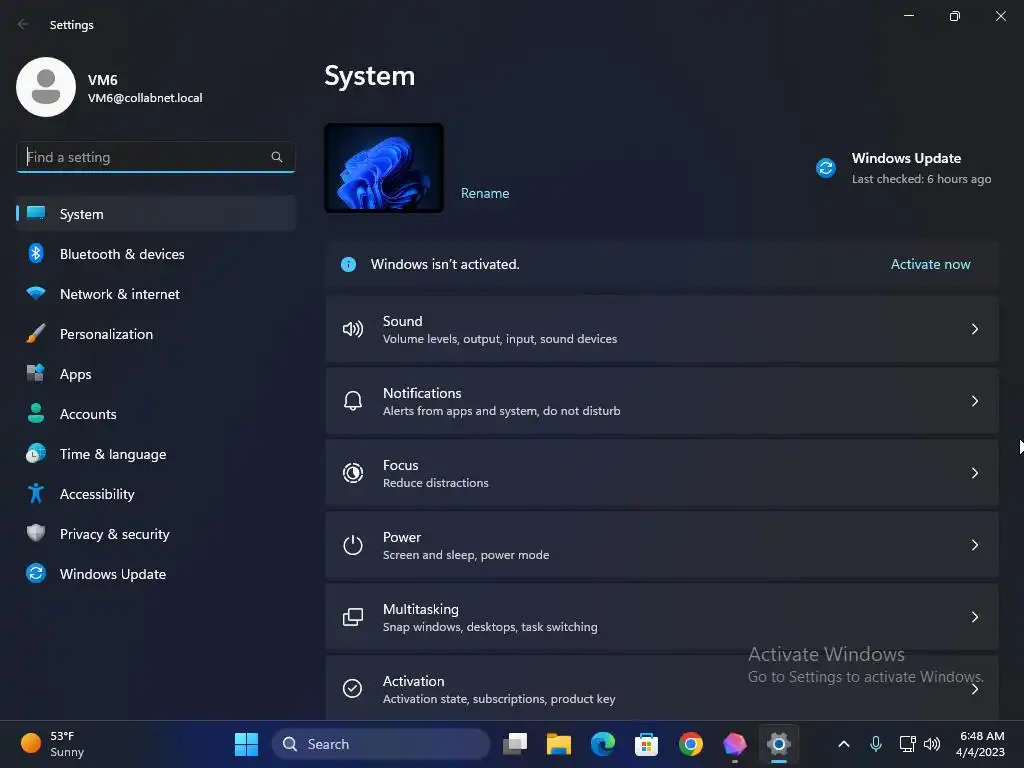Click the search magnifier in Find a setting
The image size is (1024, 768).
(277, 157)
